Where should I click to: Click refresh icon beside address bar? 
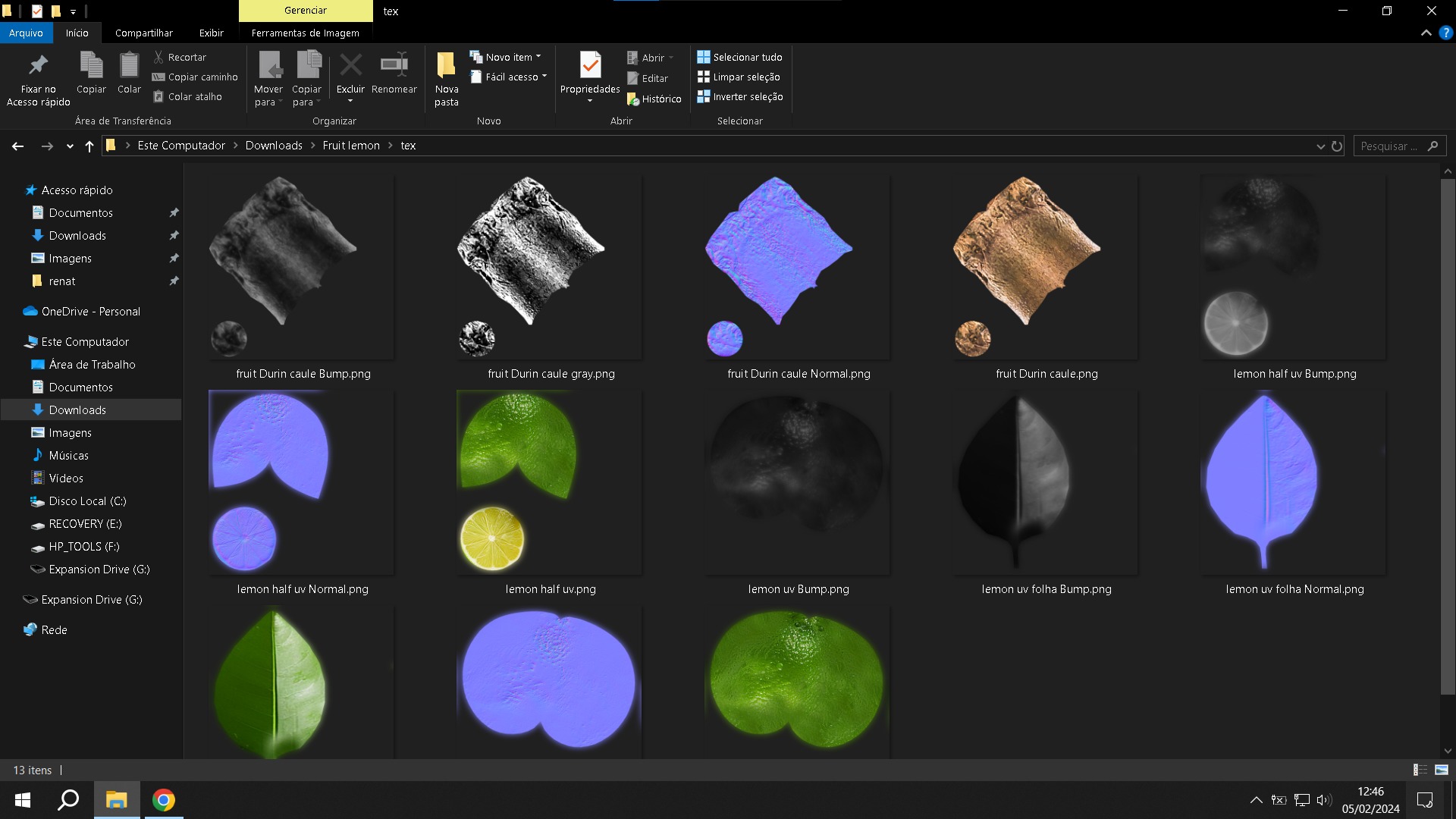1337,146
